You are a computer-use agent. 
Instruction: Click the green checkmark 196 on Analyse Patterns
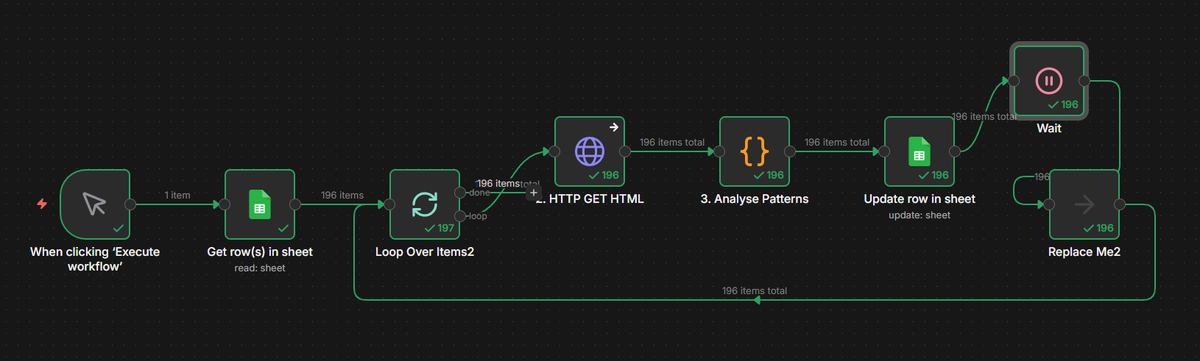[769, 176]
